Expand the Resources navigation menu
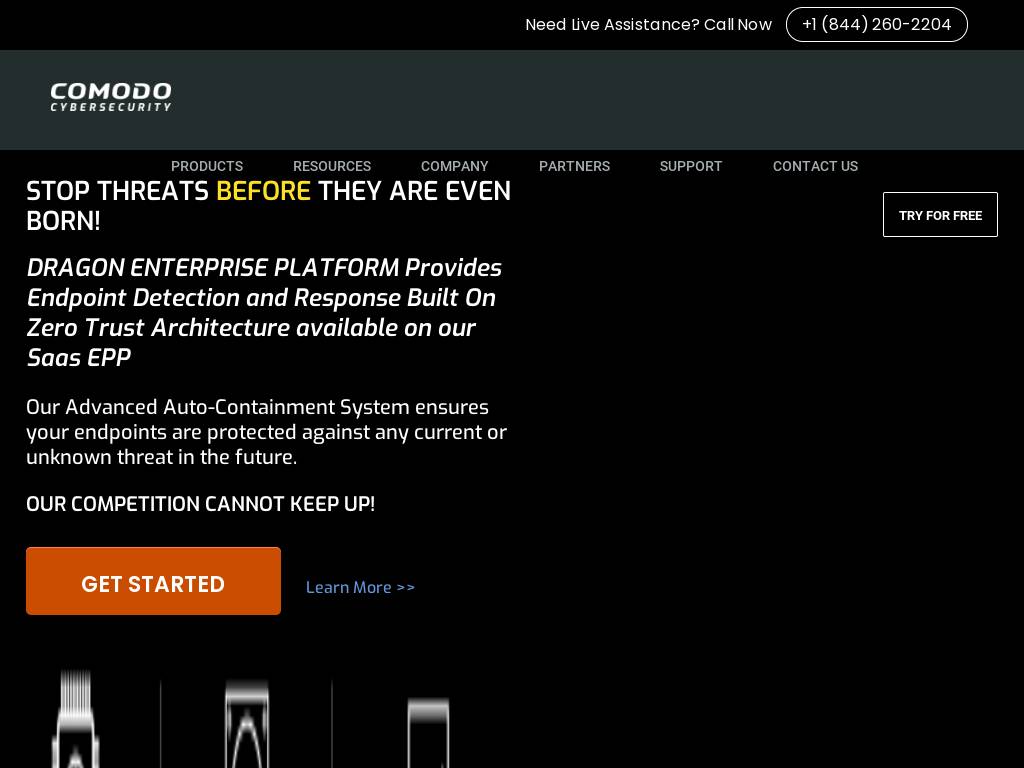The height and width of the screenshot is (768, 1024). pos(332,166)
